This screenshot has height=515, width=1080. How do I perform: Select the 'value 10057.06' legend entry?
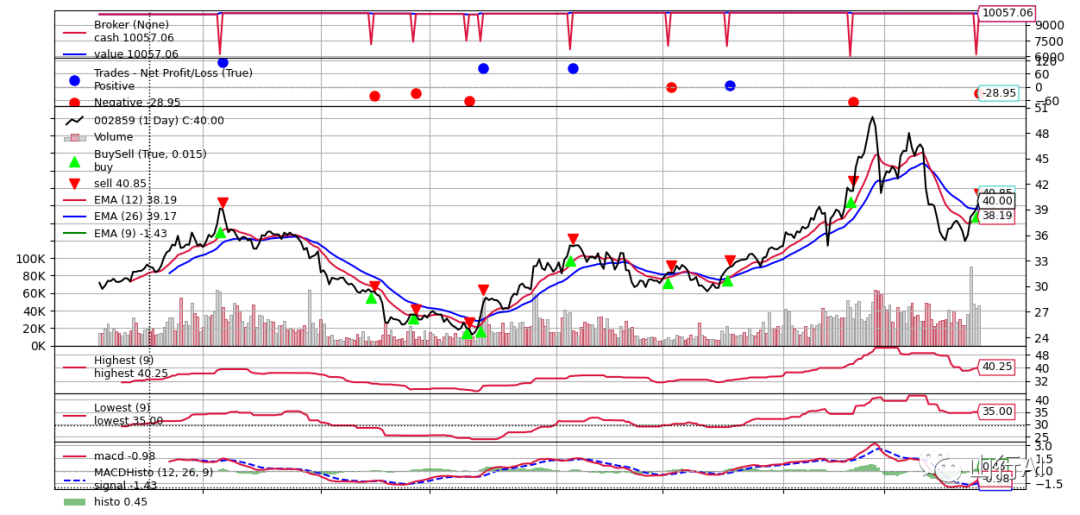[x=136, y=54]
